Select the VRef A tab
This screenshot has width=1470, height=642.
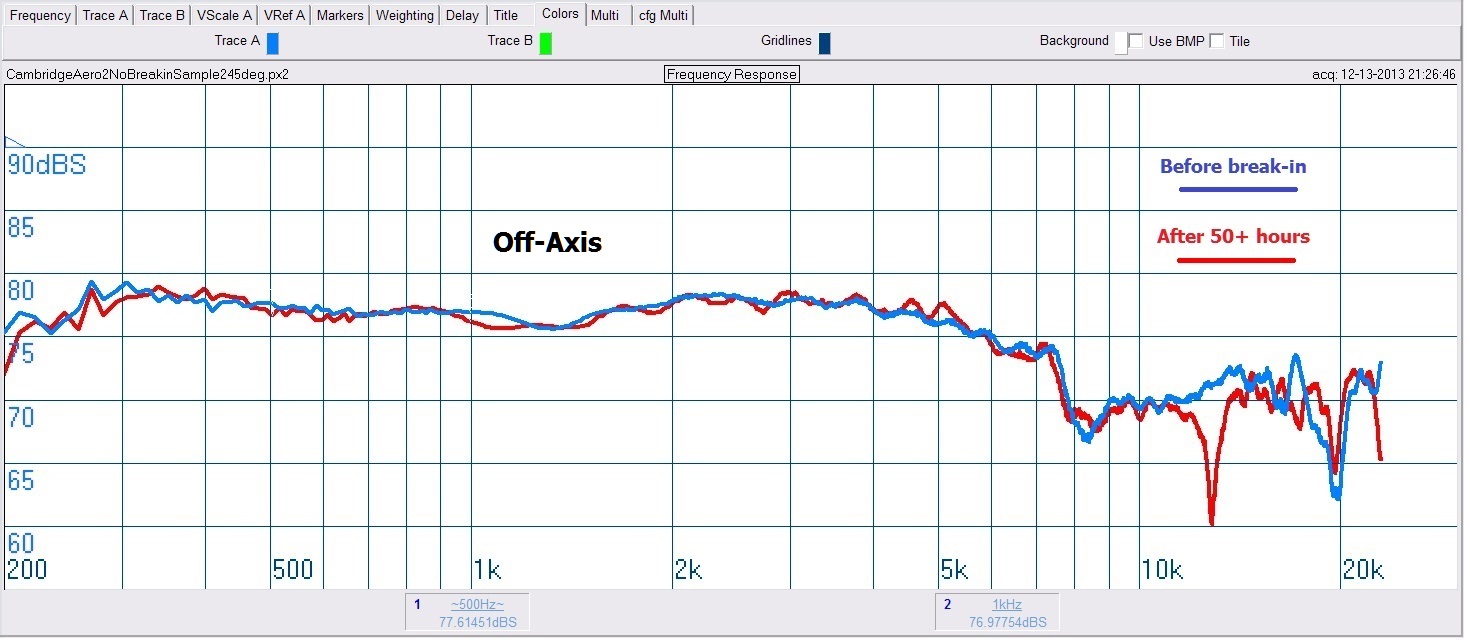click(285, 15)
